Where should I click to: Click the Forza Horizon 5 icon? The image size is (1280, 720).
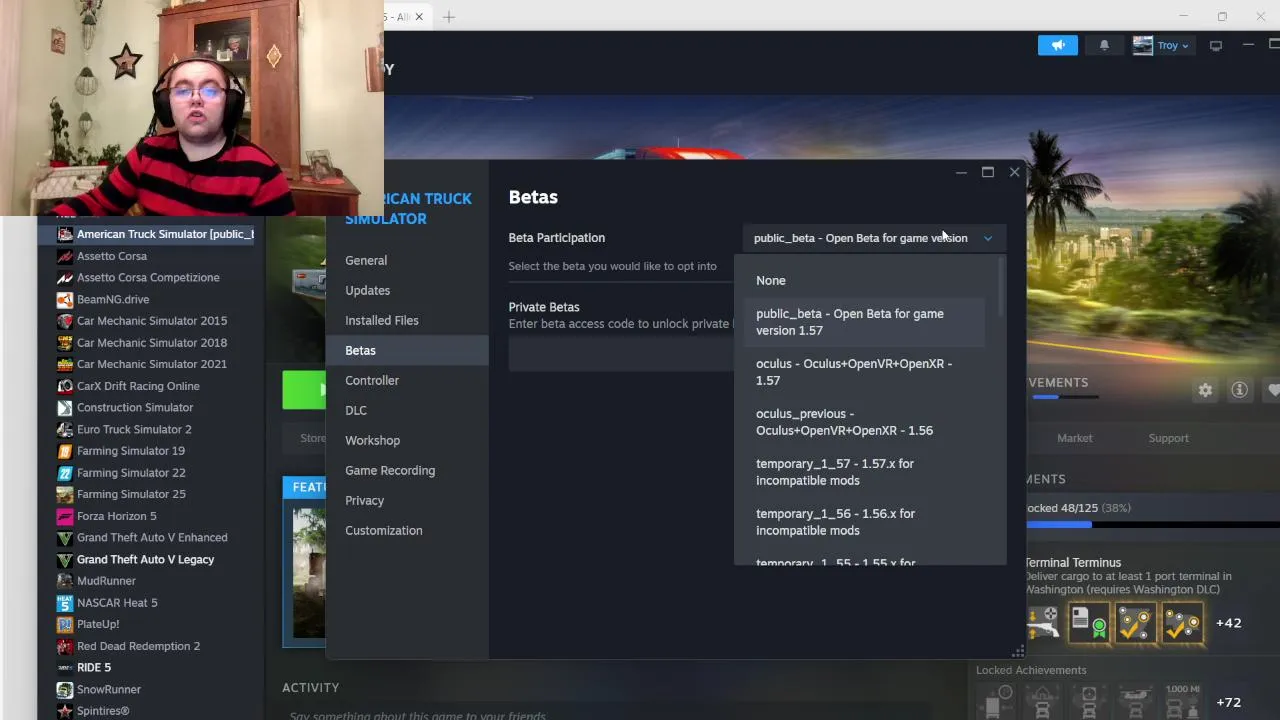[x=65, y=516]
